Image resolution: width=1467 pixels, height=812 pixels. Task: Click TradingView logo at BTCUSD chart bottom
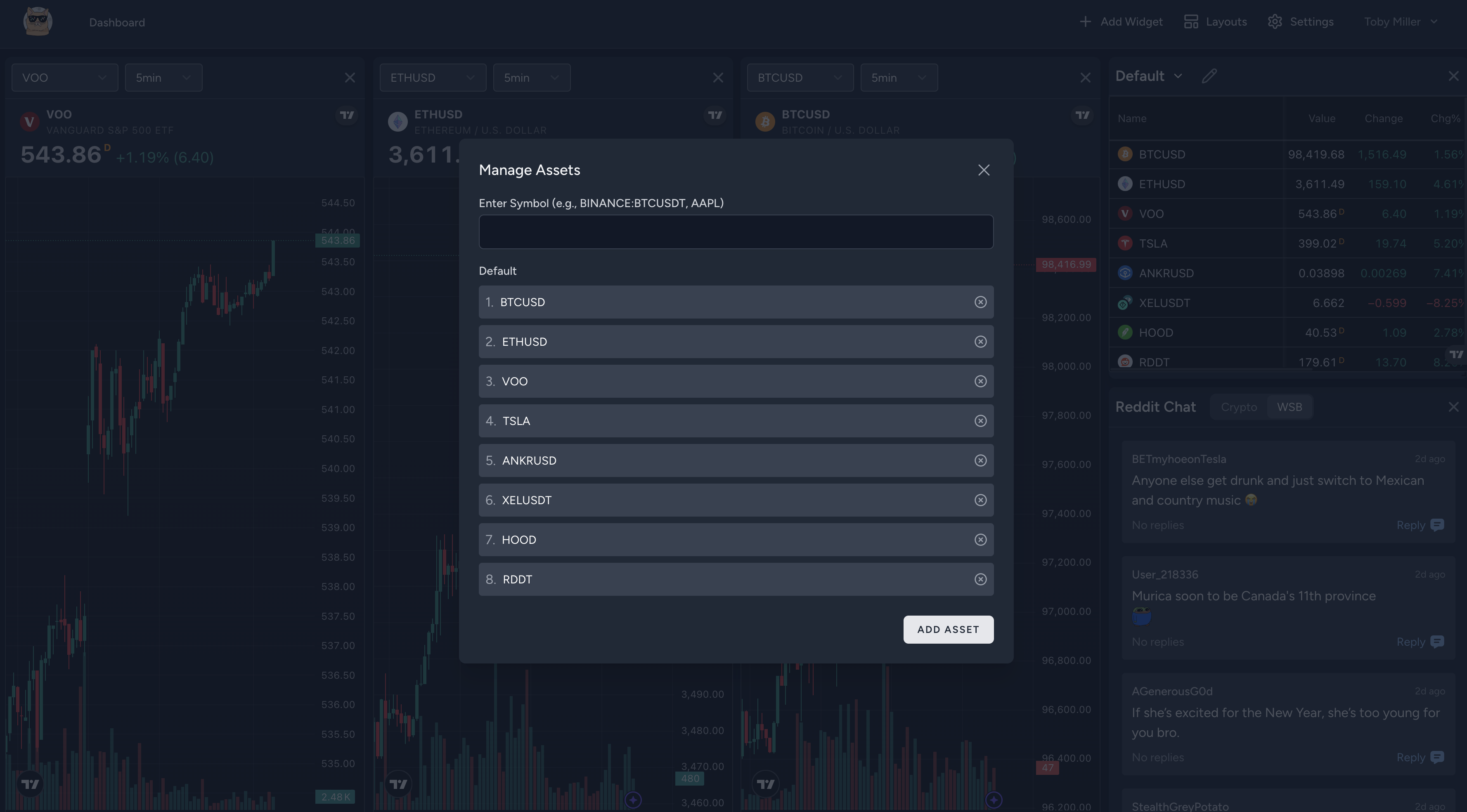coord(765,784)
